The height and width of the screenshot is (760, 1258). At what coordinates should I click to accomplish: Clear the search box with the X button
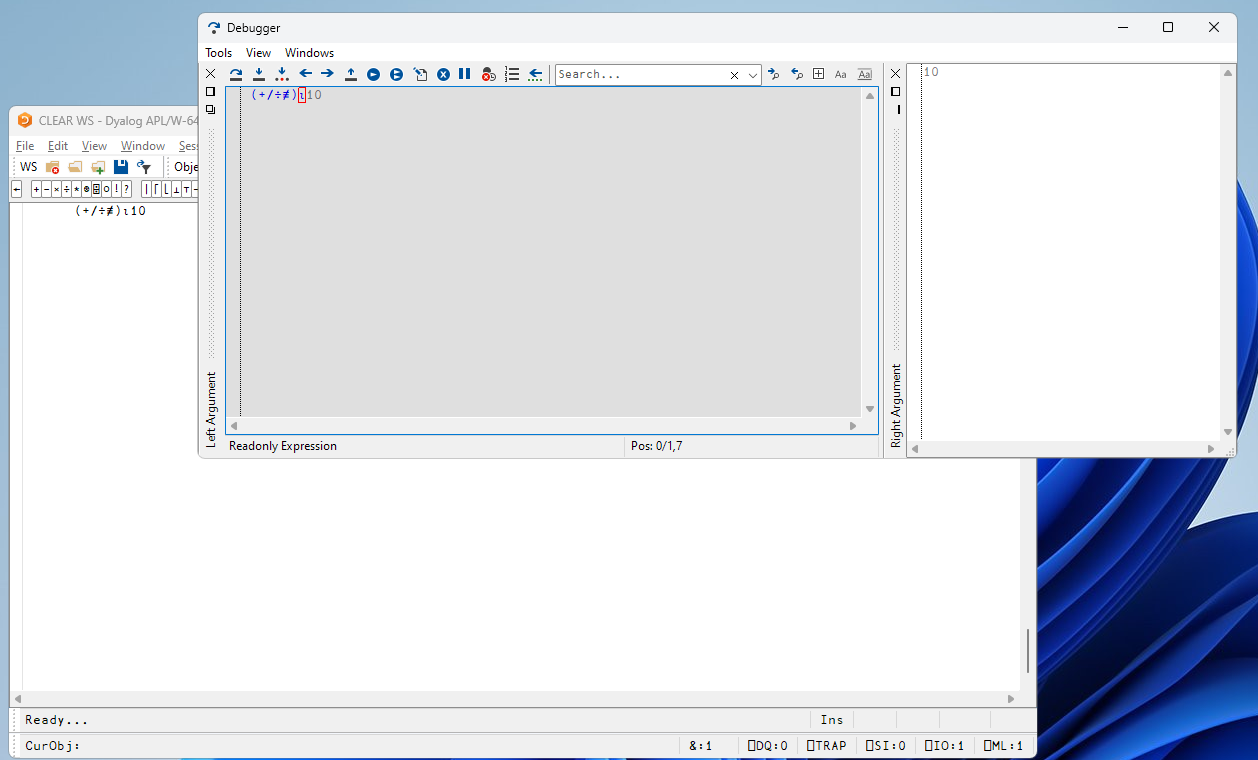pos(734,75)
